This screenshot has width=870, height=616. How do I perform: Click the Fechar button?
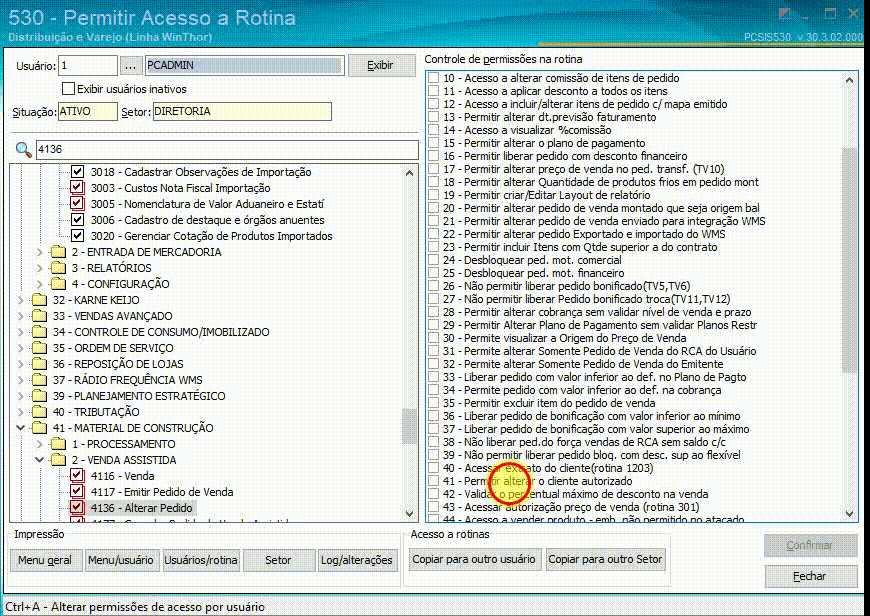point(810,576)
